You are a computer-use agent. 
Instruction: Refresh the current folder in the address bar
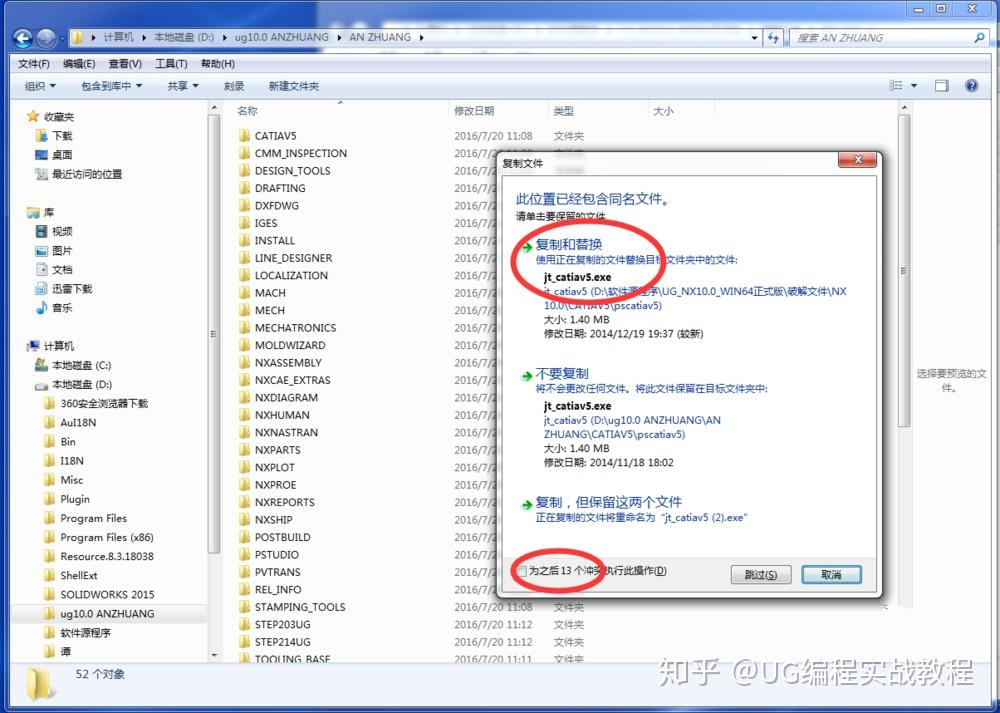[x=774, y=37]
